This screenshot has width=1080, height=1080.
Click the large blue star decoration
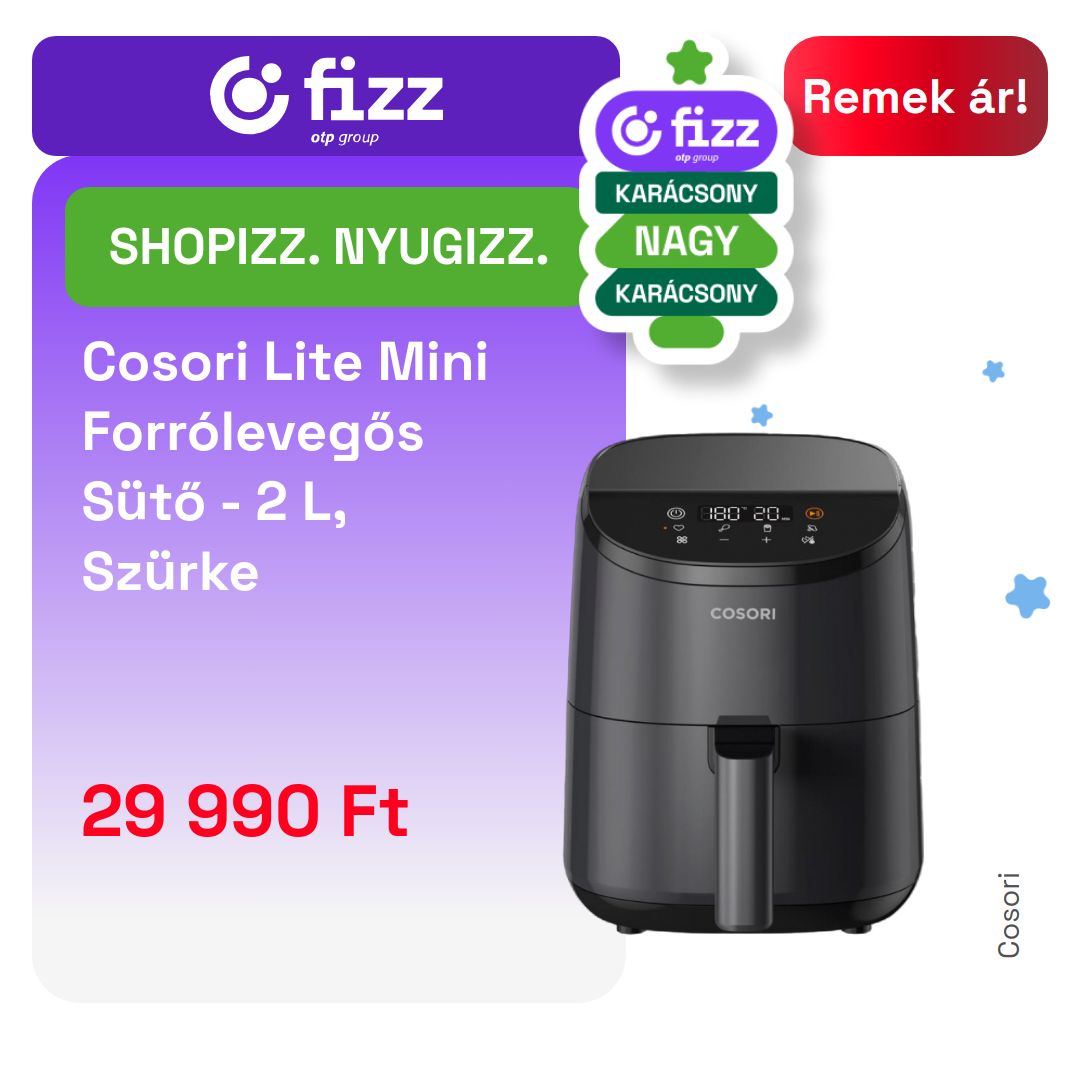pyautogui.click(x=1028, y=595)
